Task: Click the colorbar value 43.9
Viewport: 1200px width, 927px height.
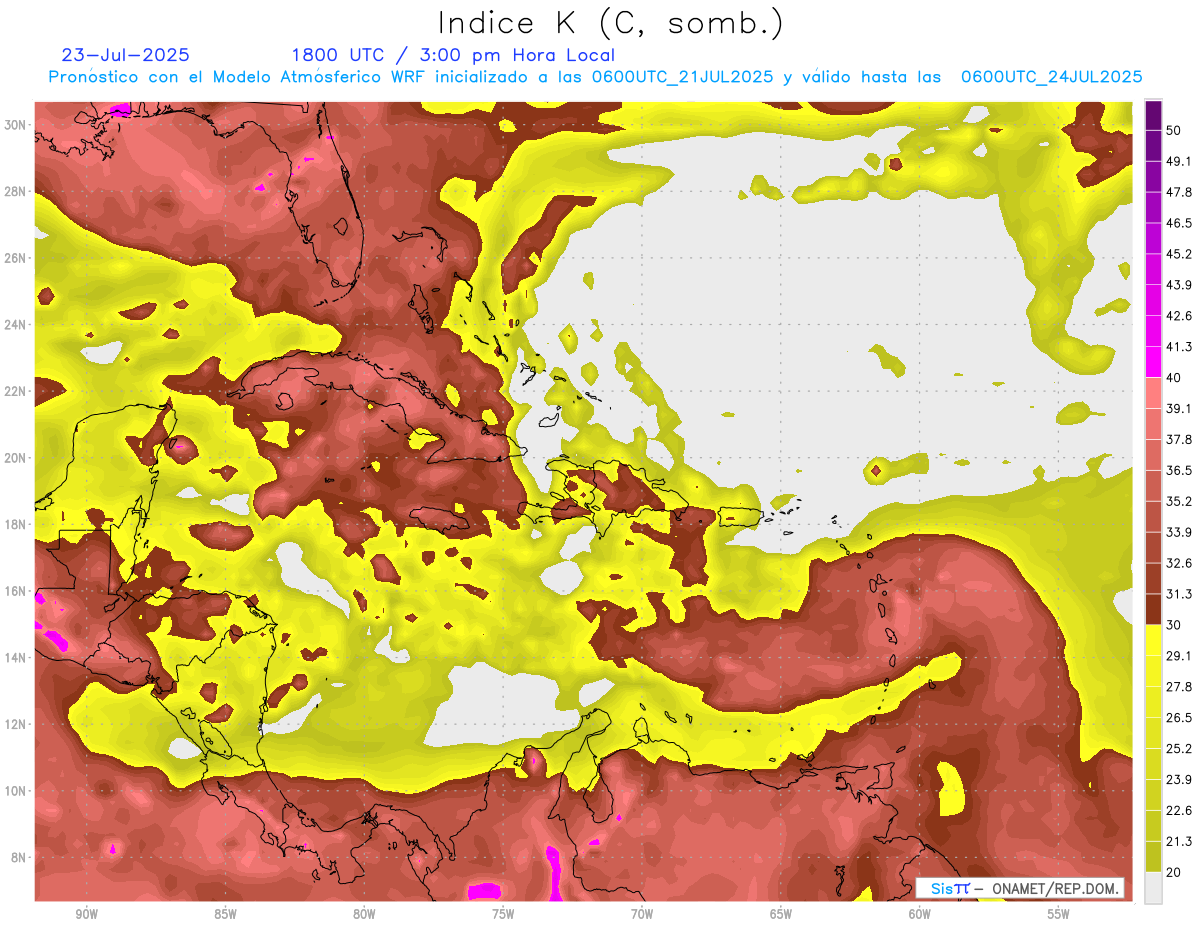Action: (1179, 285)
